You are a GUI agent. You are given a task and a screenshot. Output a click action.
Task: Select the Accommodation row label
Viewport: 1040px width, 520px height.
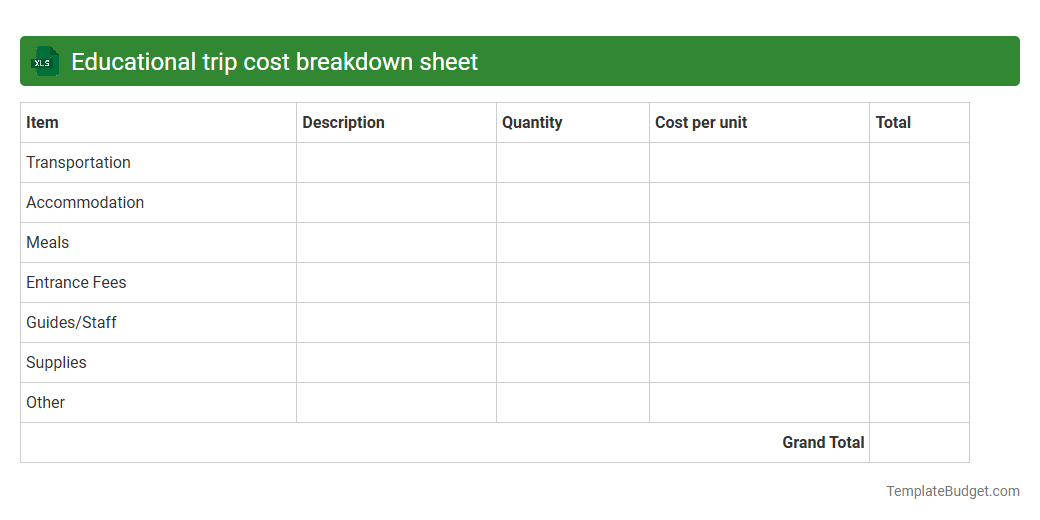point(85,202)
